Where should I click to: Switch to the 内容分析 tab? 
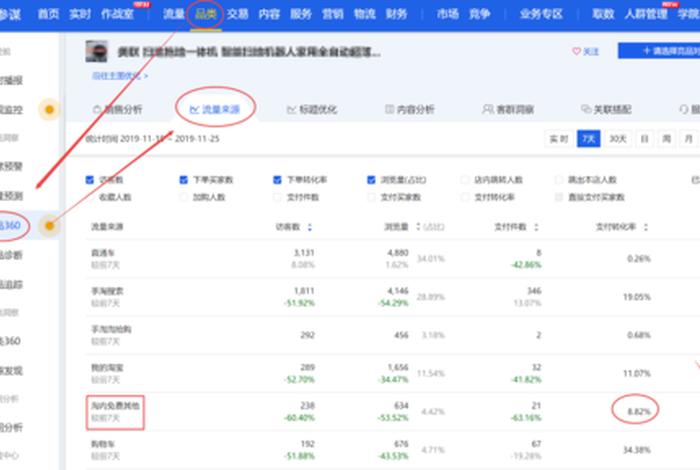click(410, 109)
